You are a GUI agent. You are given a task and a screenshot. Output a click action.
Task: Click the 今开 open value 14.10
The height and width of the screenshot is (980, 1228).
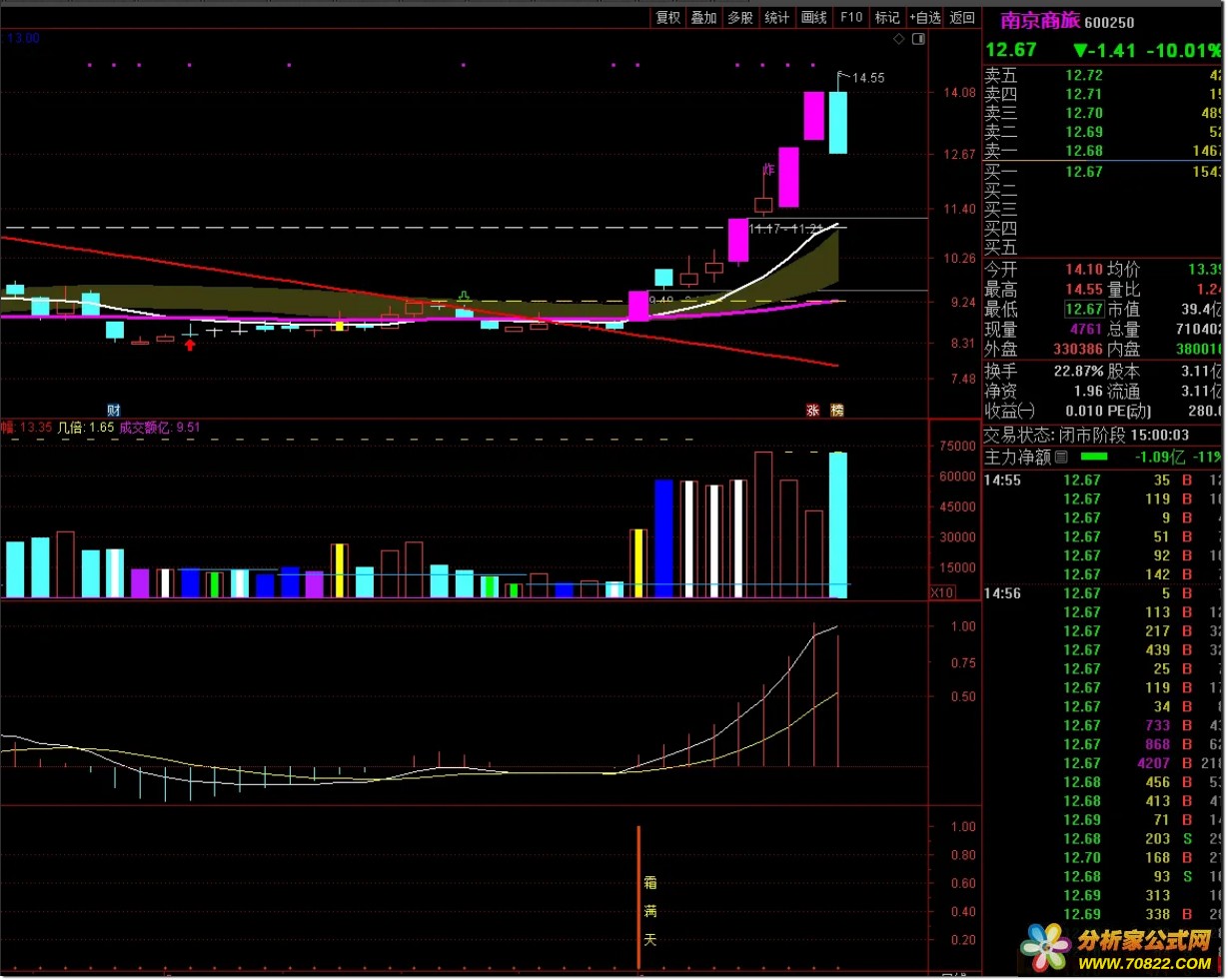[x=1084, y=270]
